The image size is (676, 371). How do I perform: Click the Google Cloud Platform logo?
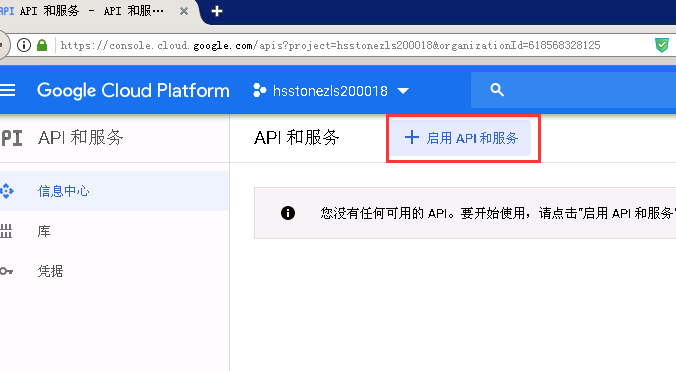click(133, 90)
